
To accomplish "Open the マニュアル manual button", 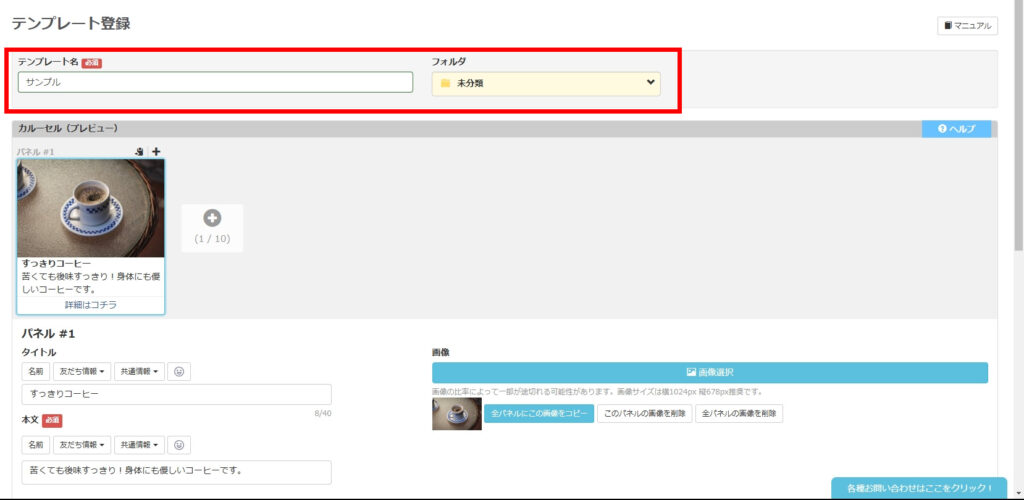I will [x=967, y=26].
